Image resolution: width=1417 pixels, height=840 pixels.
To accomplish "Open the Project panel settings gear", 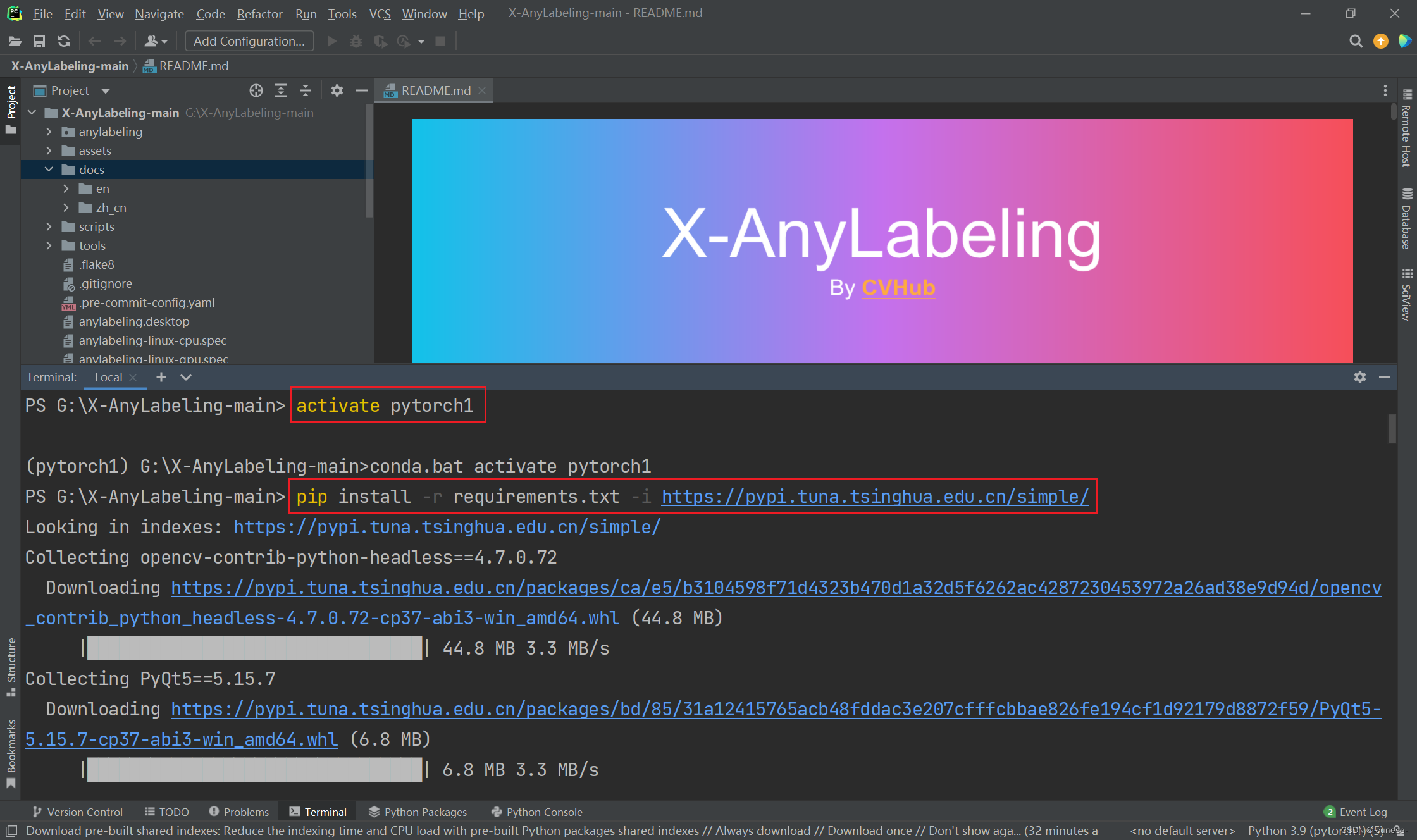I will coord(337,90).
